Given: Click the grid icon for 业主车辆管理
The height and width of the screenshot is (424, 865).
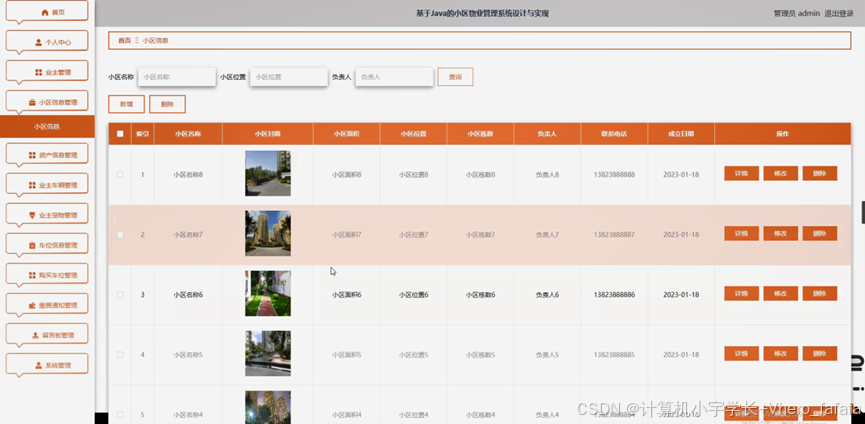Looking at the screenshot, I should pyautogui.click(x=33, y=185).
